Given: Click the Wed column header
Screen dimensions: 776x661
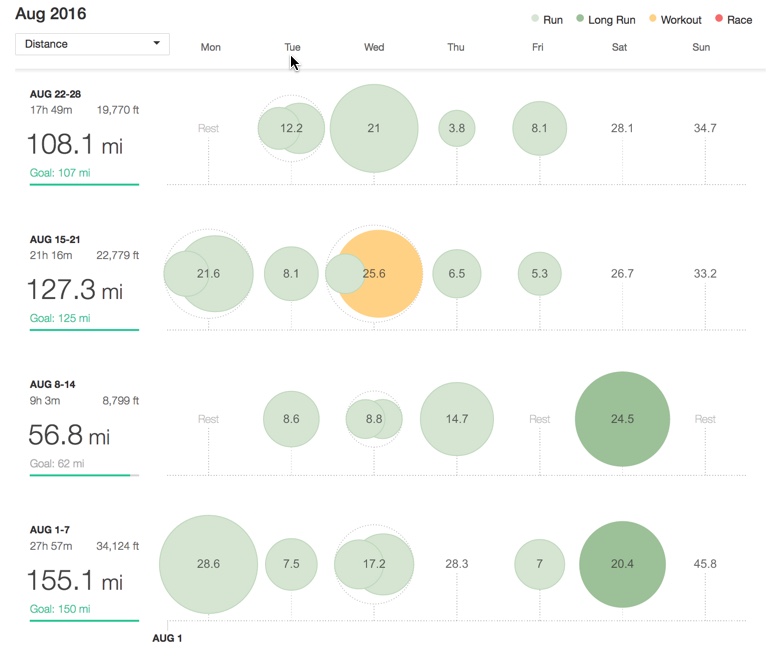Looking at the screenshot, I should [x=374, y=47].
